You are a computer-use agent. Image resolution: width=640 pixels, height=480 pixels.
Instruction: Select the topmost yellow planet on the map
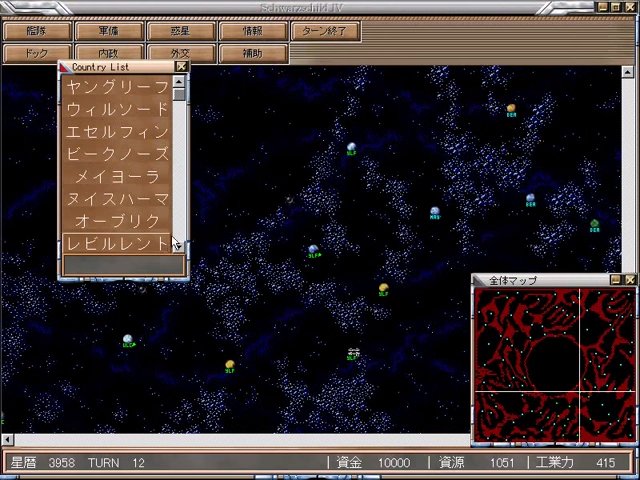tap(511, 108)
